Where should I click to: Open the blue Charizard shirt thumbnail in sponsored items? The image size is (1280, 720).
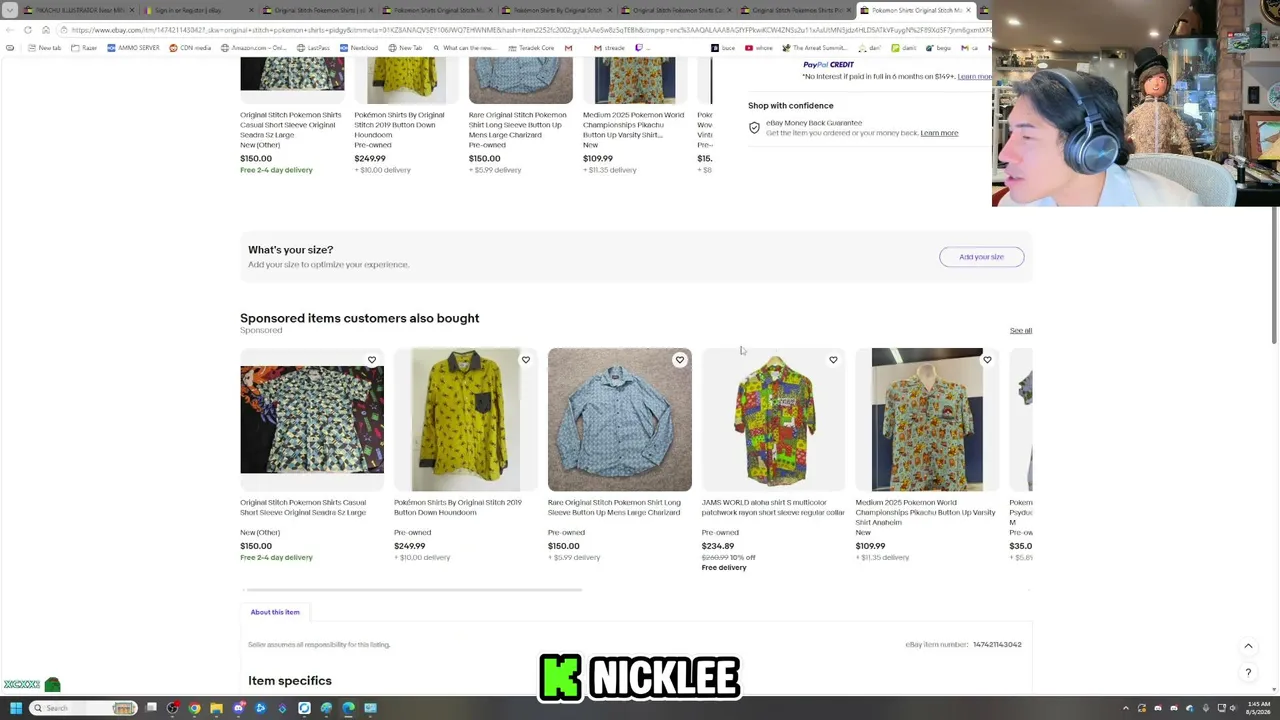620,420
